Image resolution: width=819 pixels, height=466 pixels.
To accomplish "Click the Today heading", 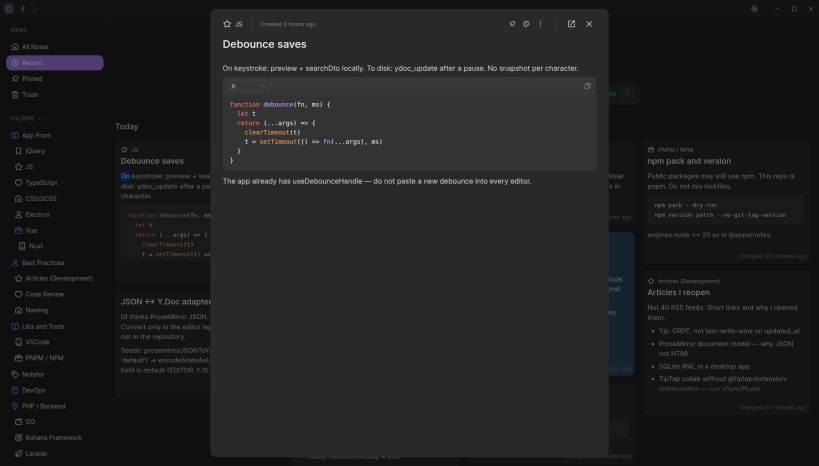I will coord(126,126).
